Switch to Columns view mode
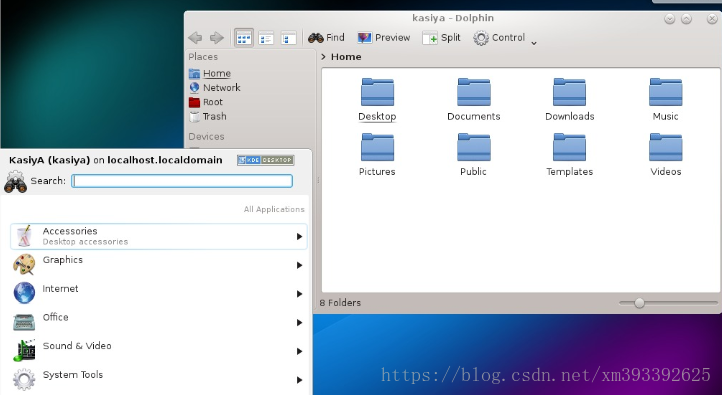 click(288, 38)
